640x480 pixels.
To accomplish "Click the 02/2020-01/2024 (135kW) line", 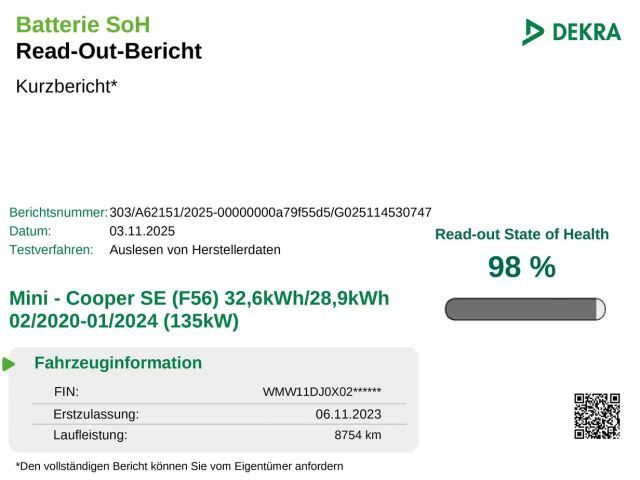I will [124, 321].
